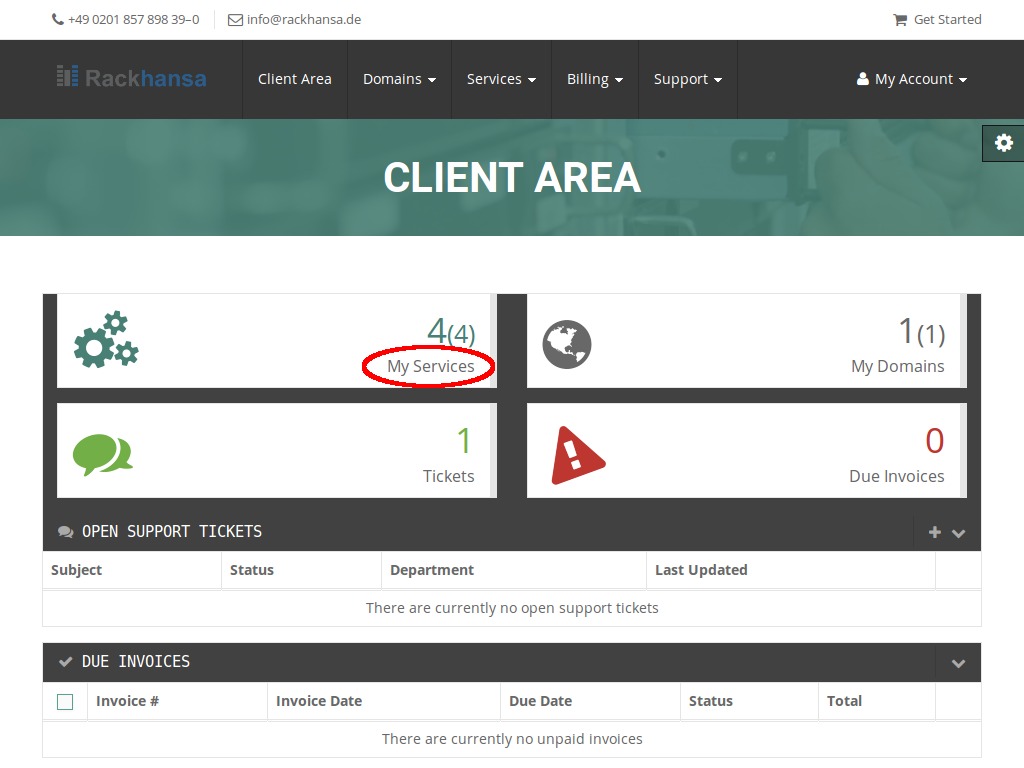Collapse the Due Invoices panel

coord(958,664)
